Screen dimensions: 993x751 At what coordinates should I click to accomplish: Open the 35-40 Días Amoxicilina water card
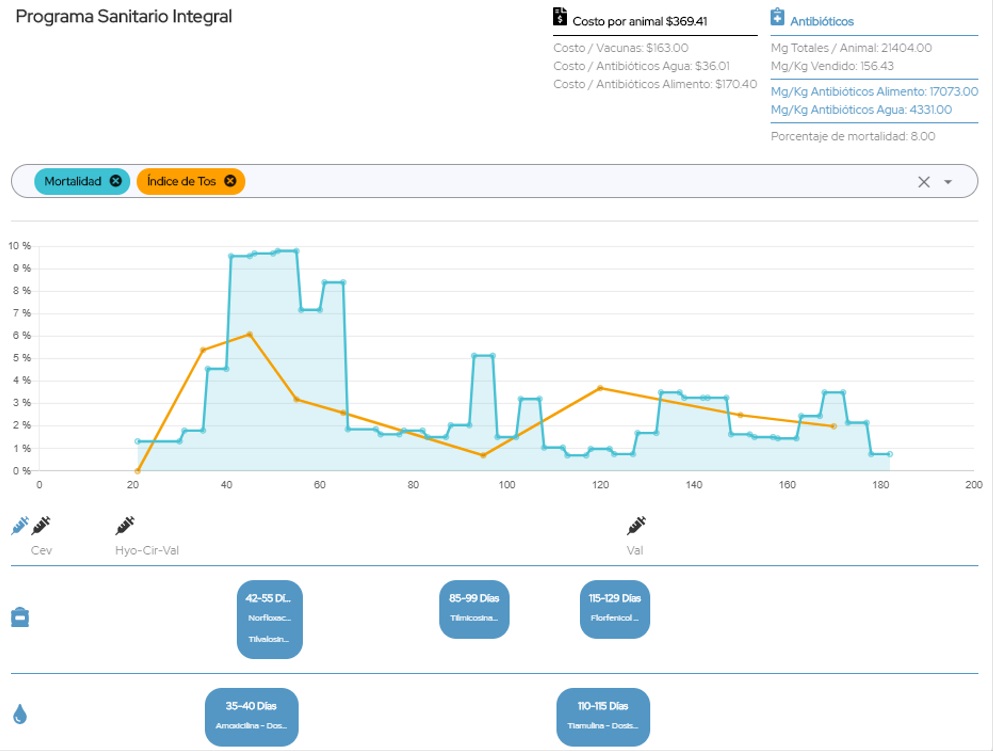click(251, 715)
